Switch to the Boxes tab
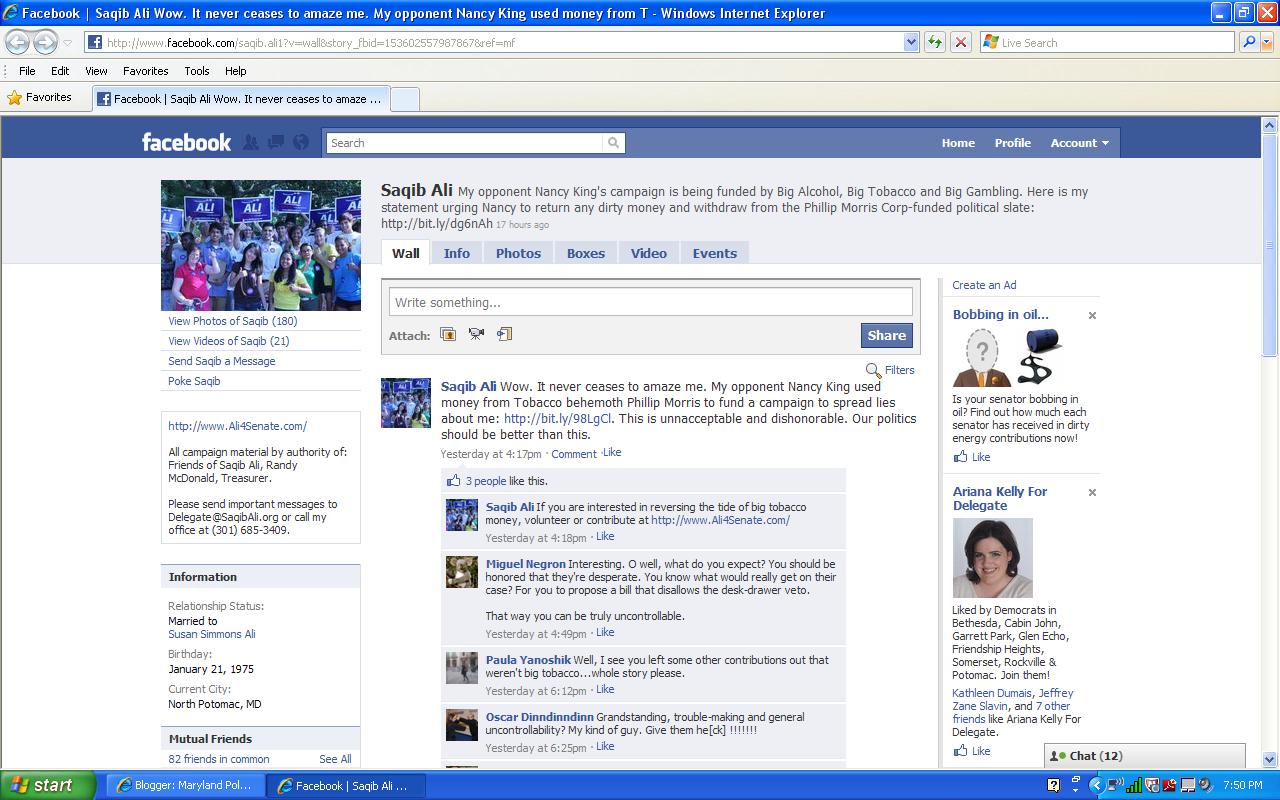Viewport: 1280px width, 800px height. (586, 253)
